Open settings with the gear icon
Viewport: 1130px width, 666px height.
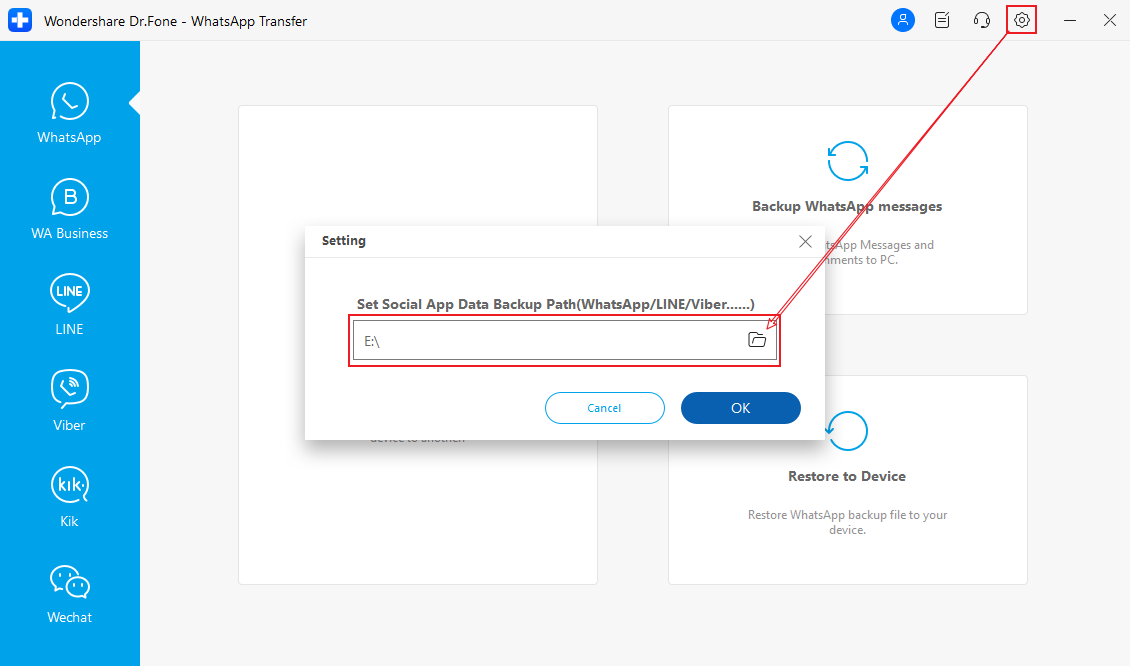click(x=1021, y=20)
